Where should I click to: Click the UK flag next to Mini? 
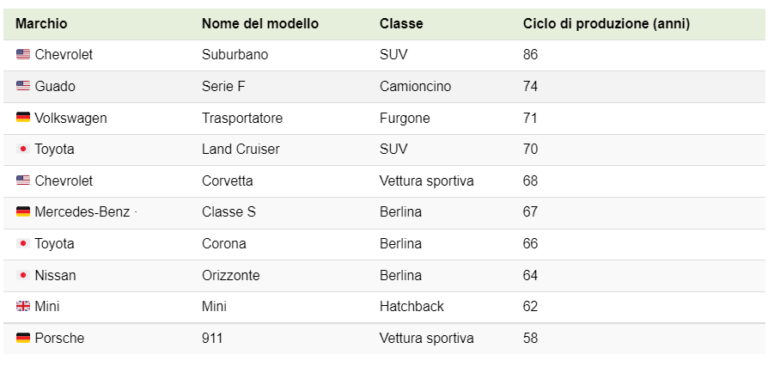point(23,307)
